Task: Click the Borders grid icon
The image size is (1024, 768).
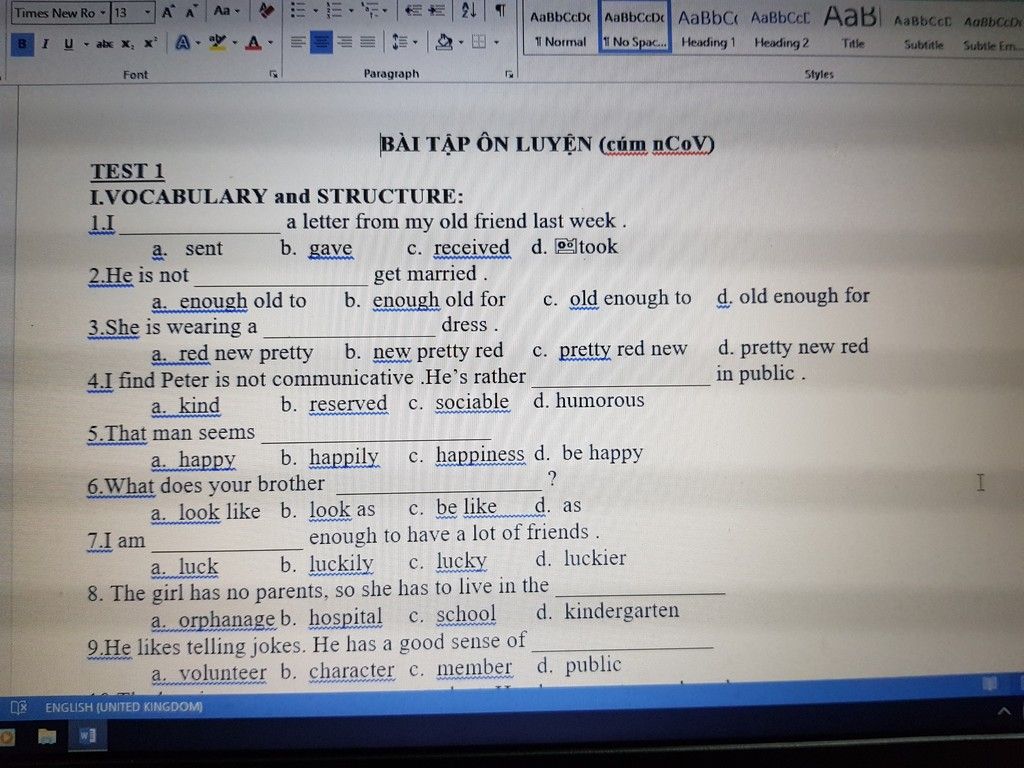Action: (479, 42)
